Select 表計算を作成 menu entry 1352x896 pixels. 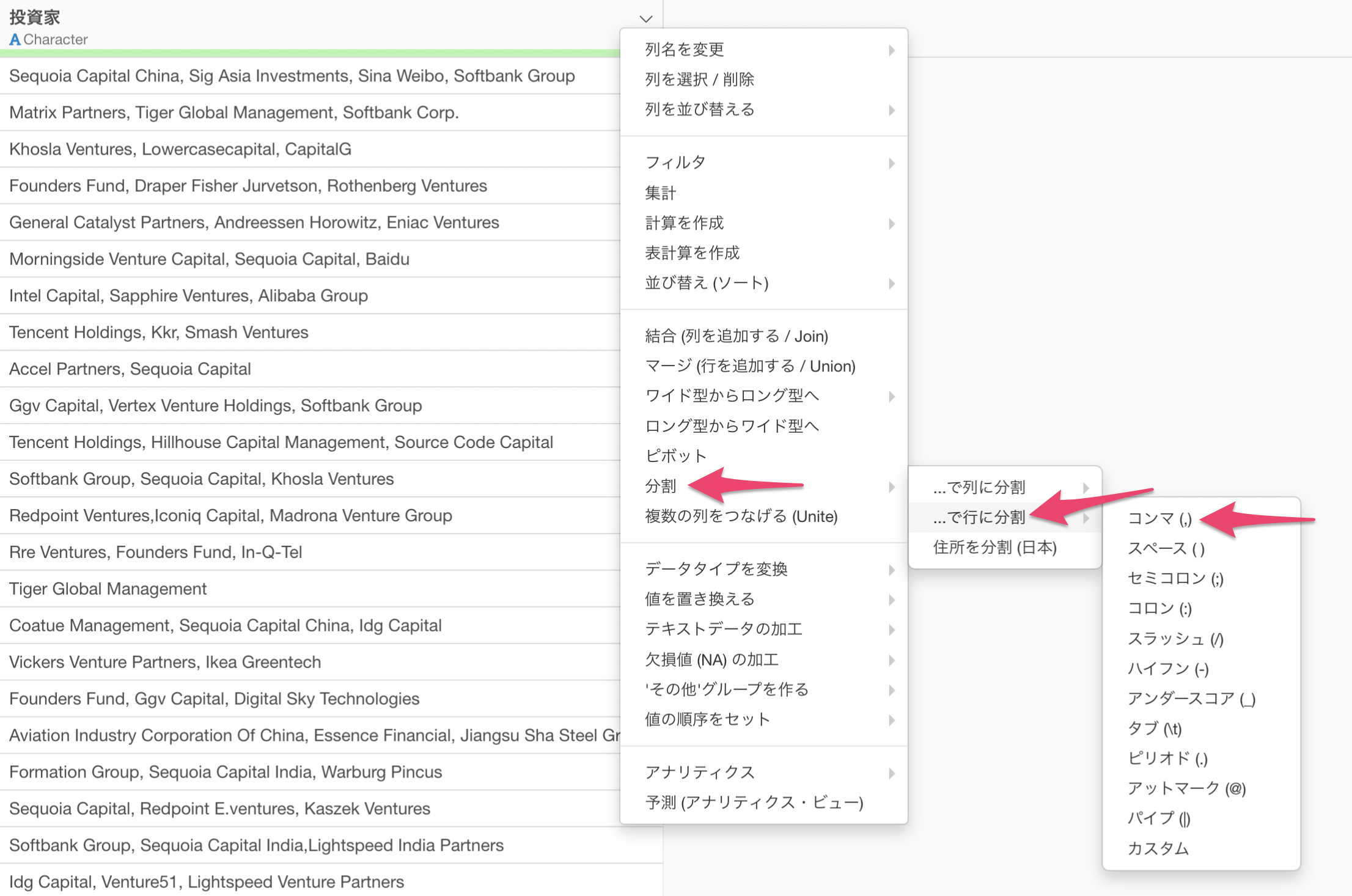763,253
